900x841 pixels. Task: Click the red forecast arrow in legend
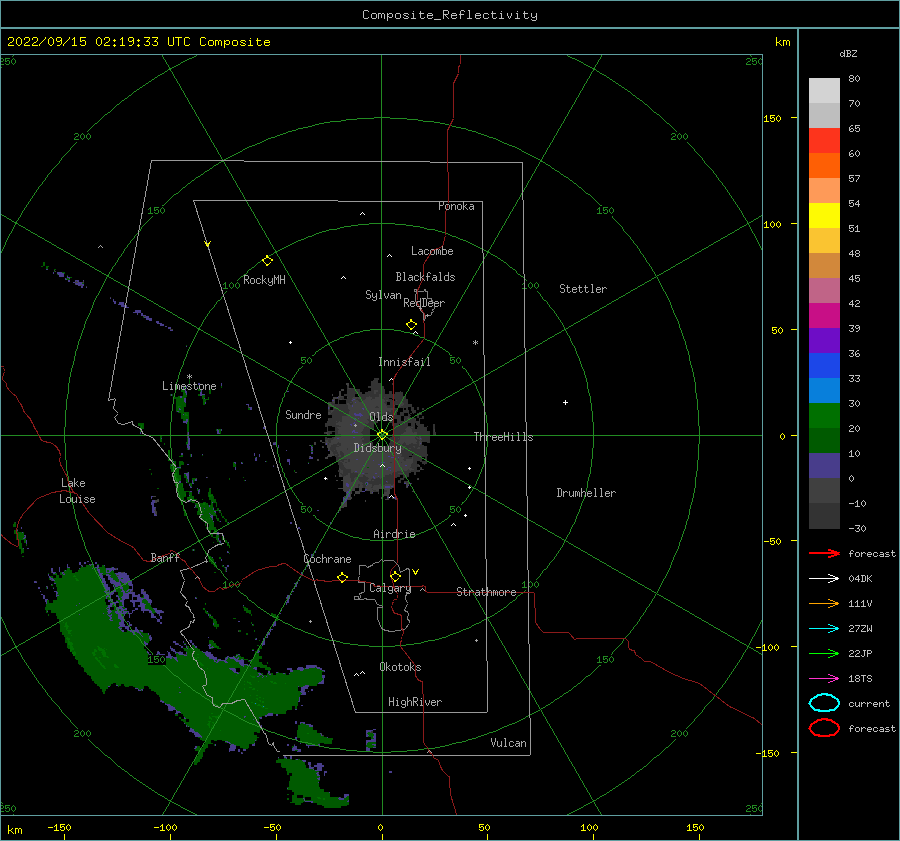[x=824, y=553]
